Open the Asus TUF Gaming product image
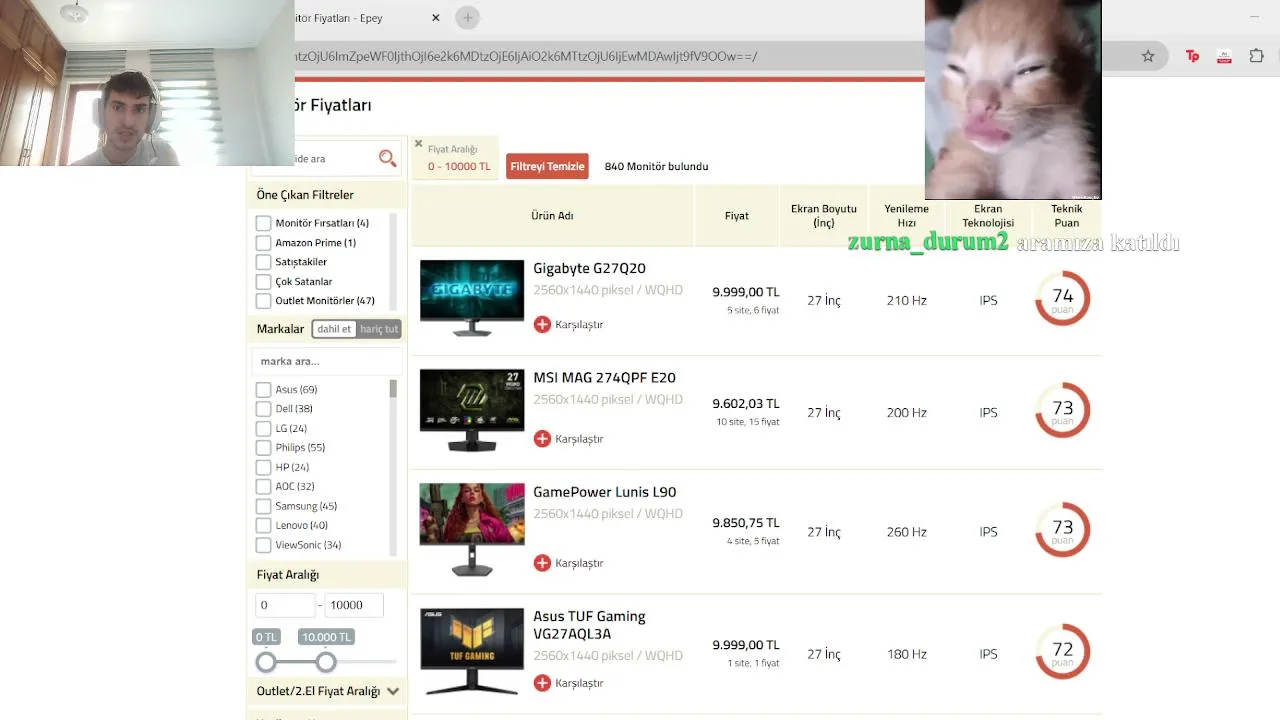The height and width of the screenshot is (720, 1280). tap(472, 652)
